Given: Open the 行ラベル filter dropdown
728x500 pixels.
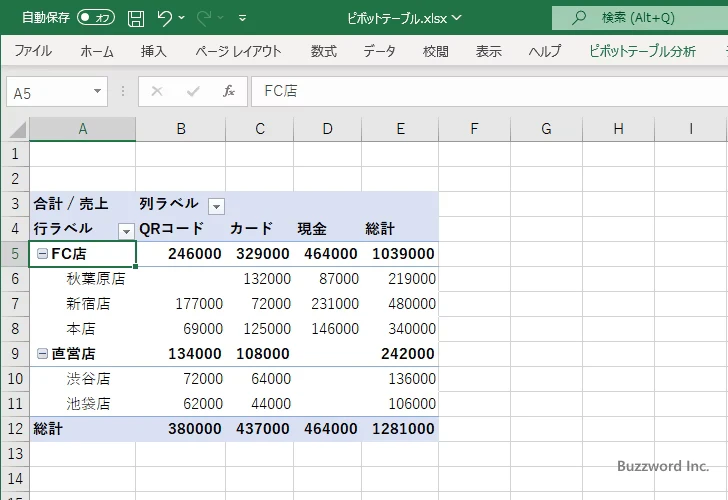Looking at the screenshot, I should (x=126, y=231).
